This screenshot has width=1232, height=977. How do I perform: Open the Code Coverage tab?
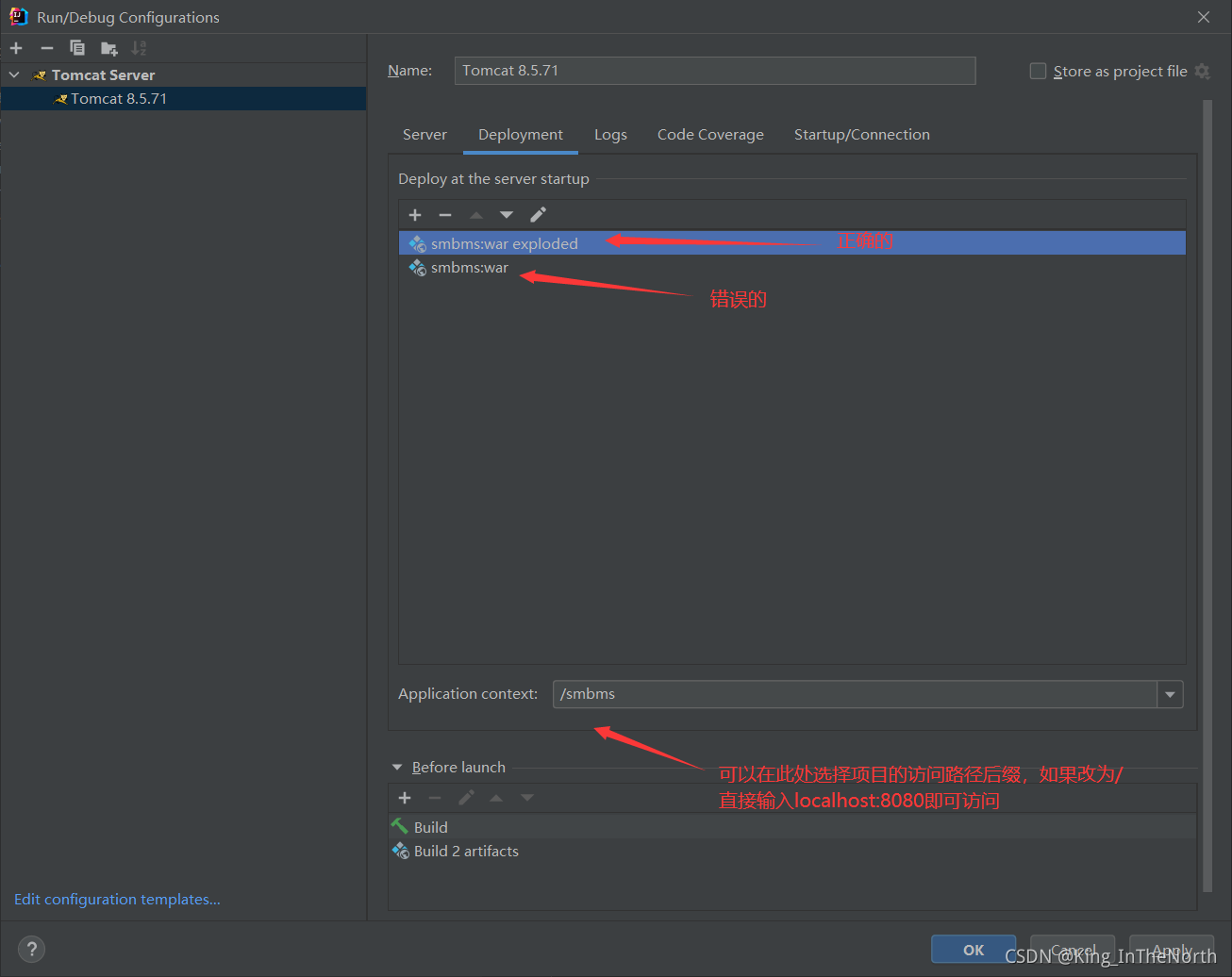[710, 135]
